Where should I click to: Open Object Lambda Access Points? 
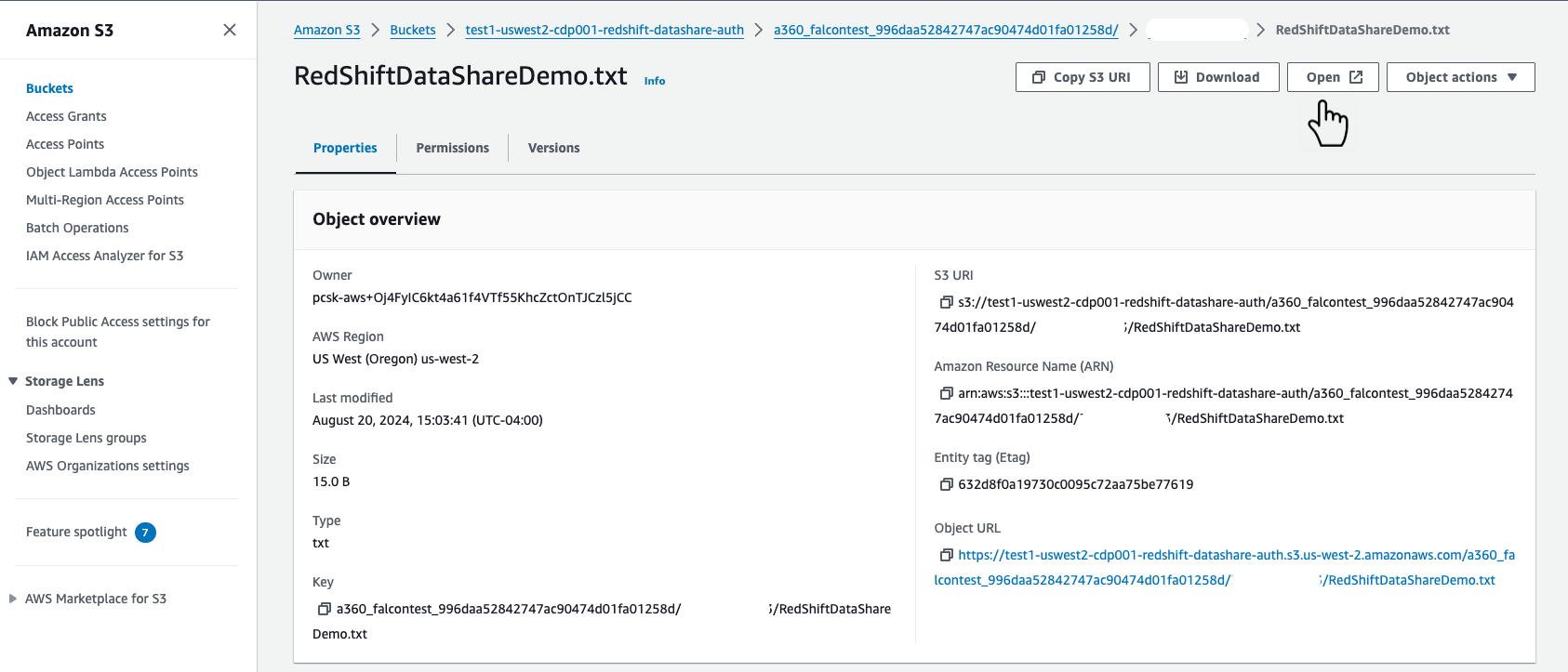pos(112,172)
